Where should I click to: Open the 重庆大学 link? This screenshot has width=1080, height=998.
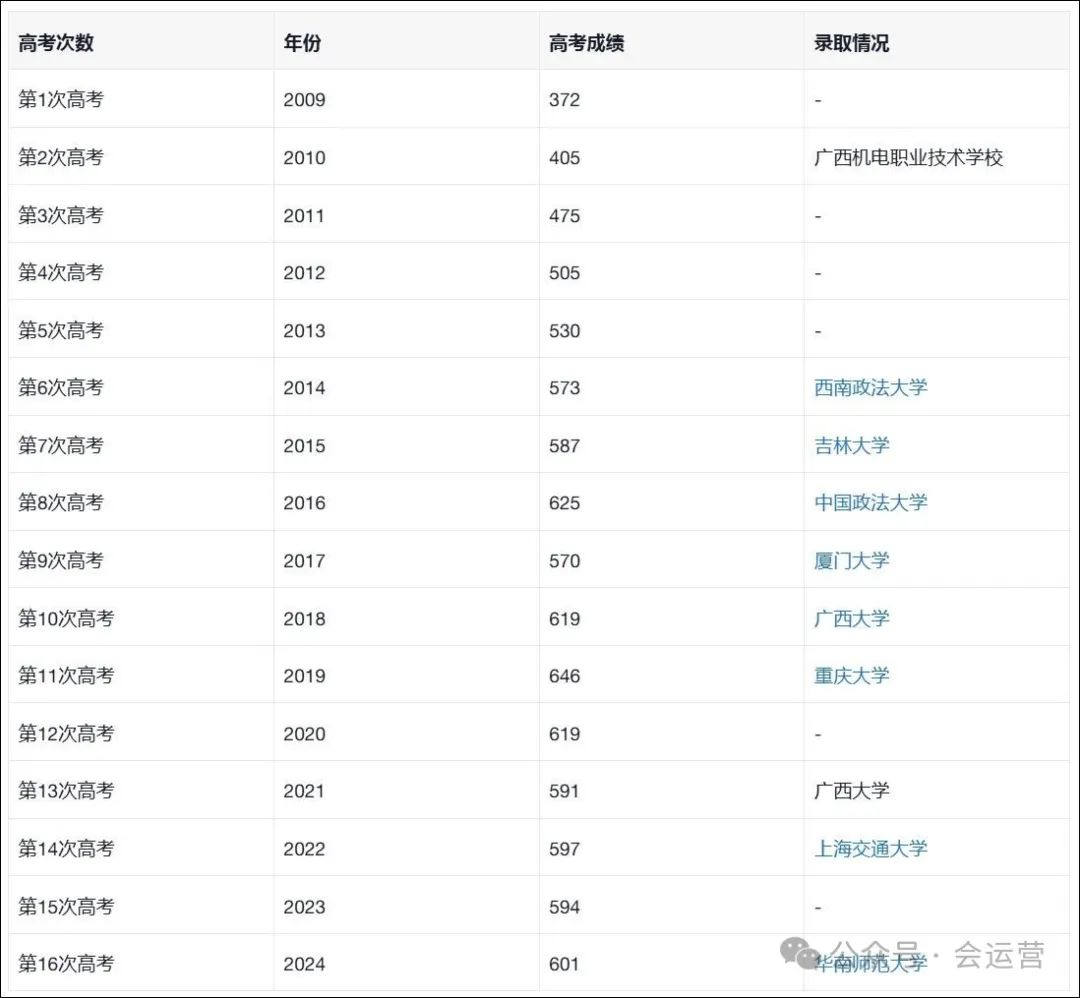pos(852,676)
